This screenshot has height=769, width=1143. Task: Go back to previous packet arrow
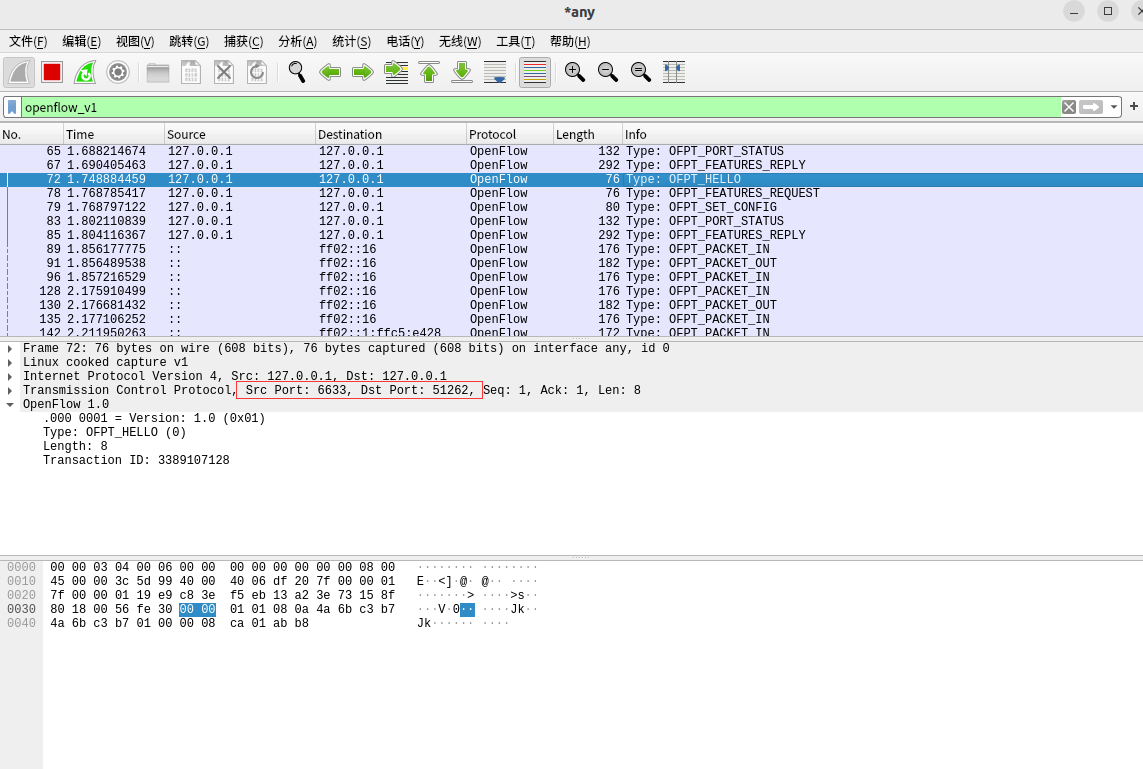click(x=329, y=72)
